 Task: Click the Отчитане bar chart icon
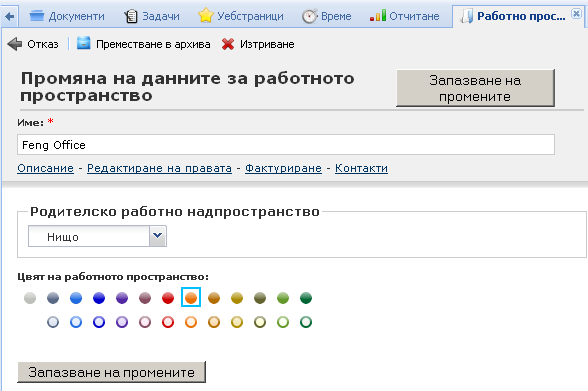click(x=378, y=16)
